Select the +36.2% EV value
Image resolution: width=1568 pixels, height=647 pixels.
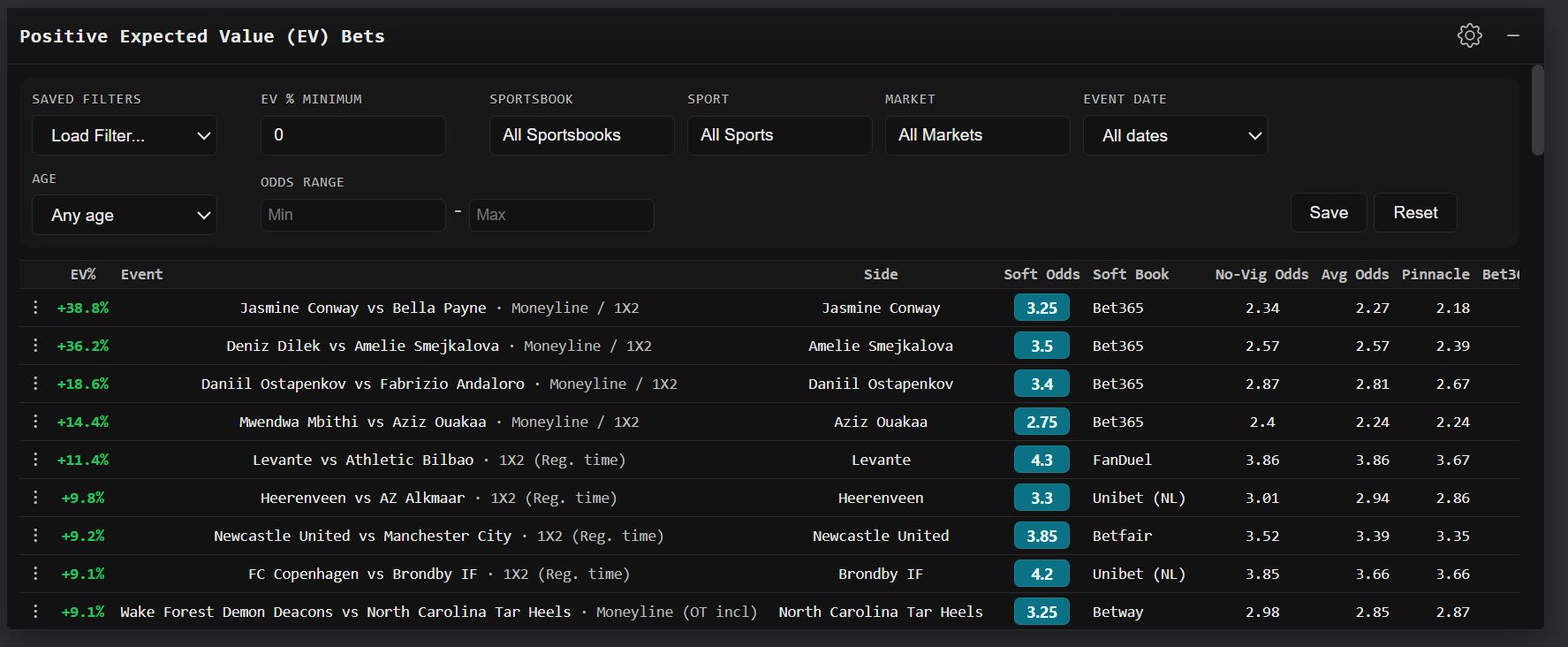[x=83, y=346]
